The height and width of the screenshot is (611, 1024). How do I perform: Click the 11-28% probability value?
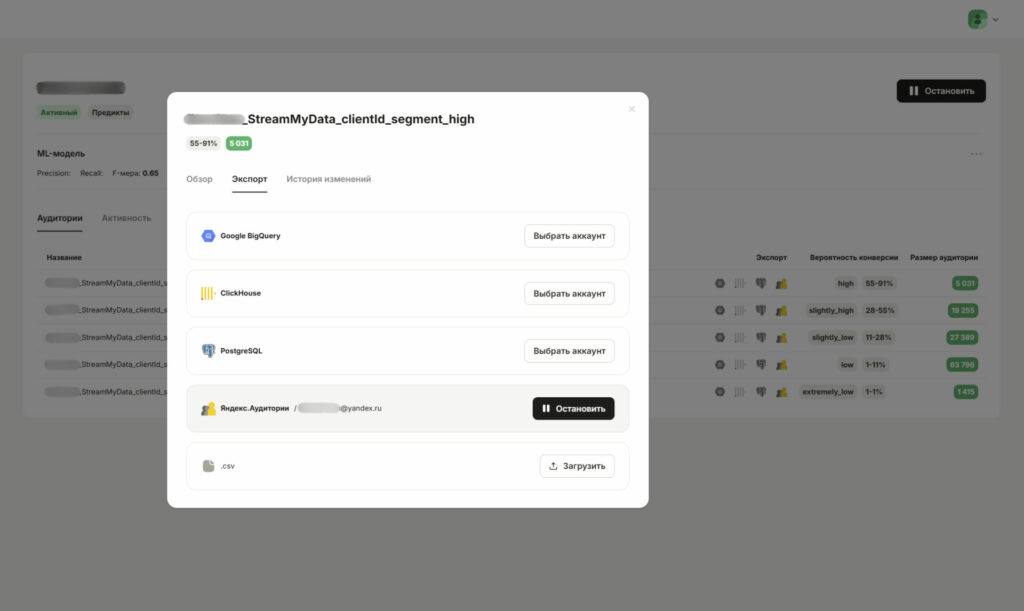point(878,337)
